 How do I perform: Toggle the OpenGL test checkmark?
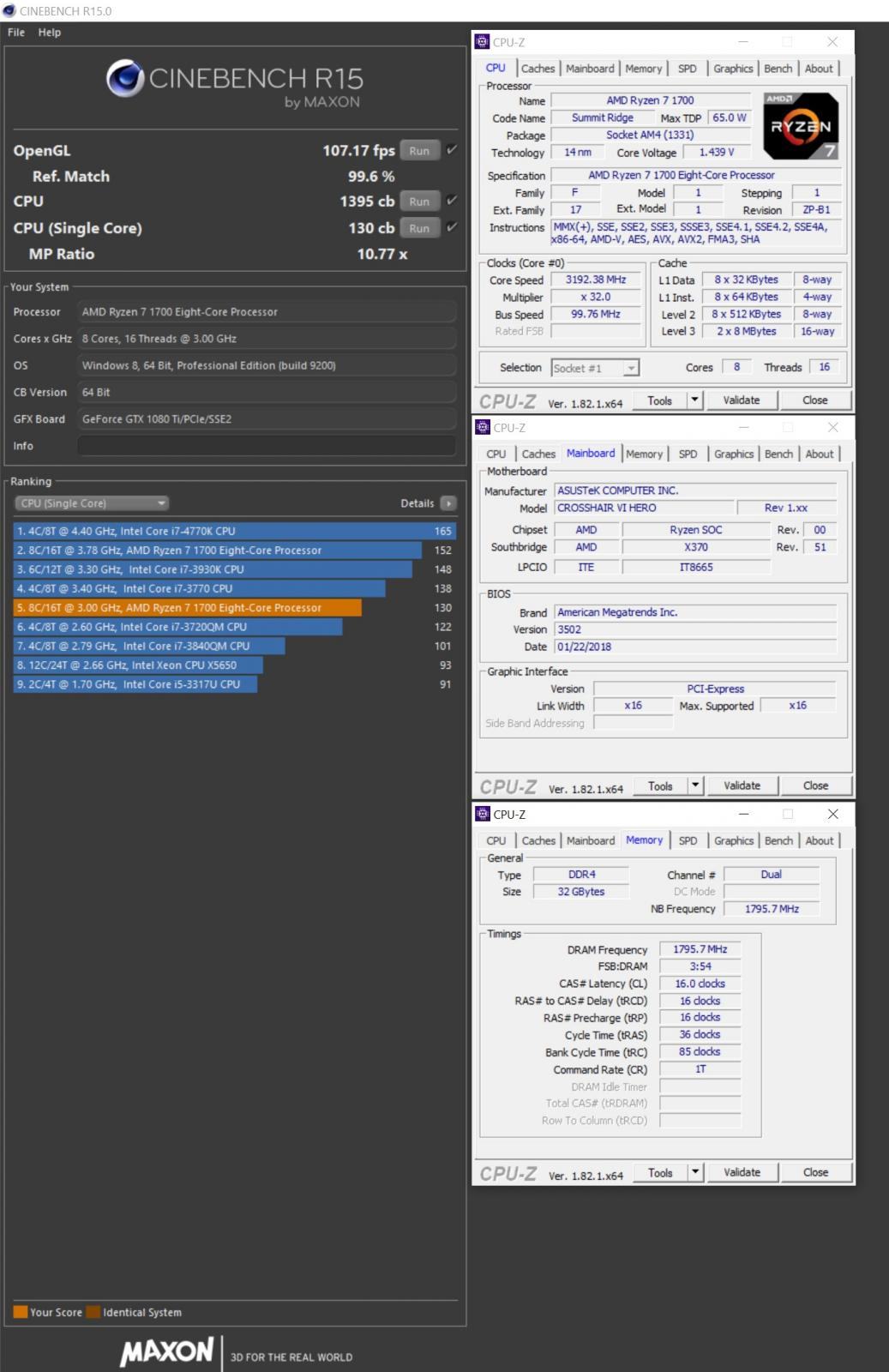point(452,150)
